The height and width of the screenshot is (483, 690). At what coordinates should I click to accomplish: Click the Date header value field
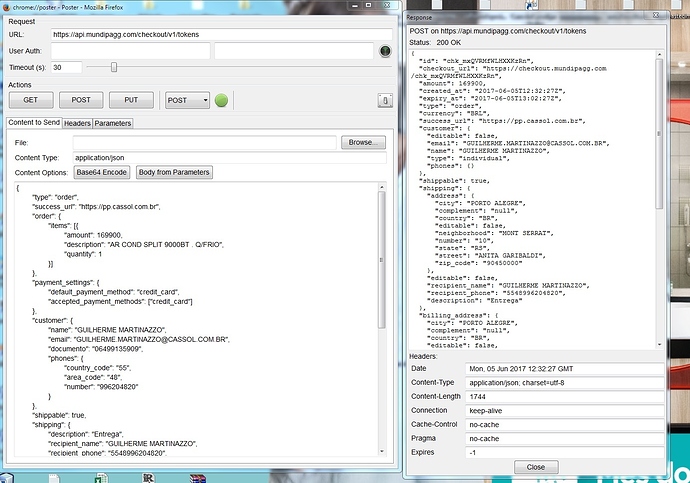[x=565, y=369]
